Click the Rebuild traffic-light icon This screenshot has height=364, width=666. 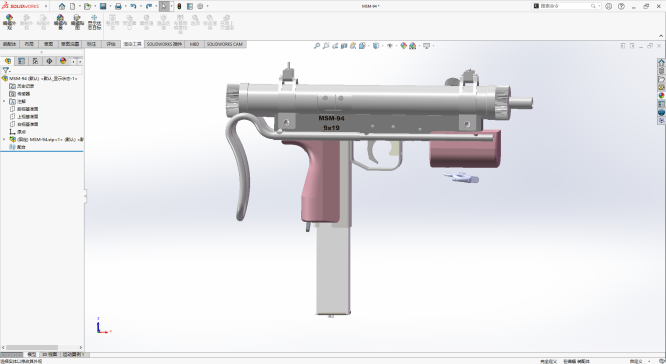coord(179,6)
